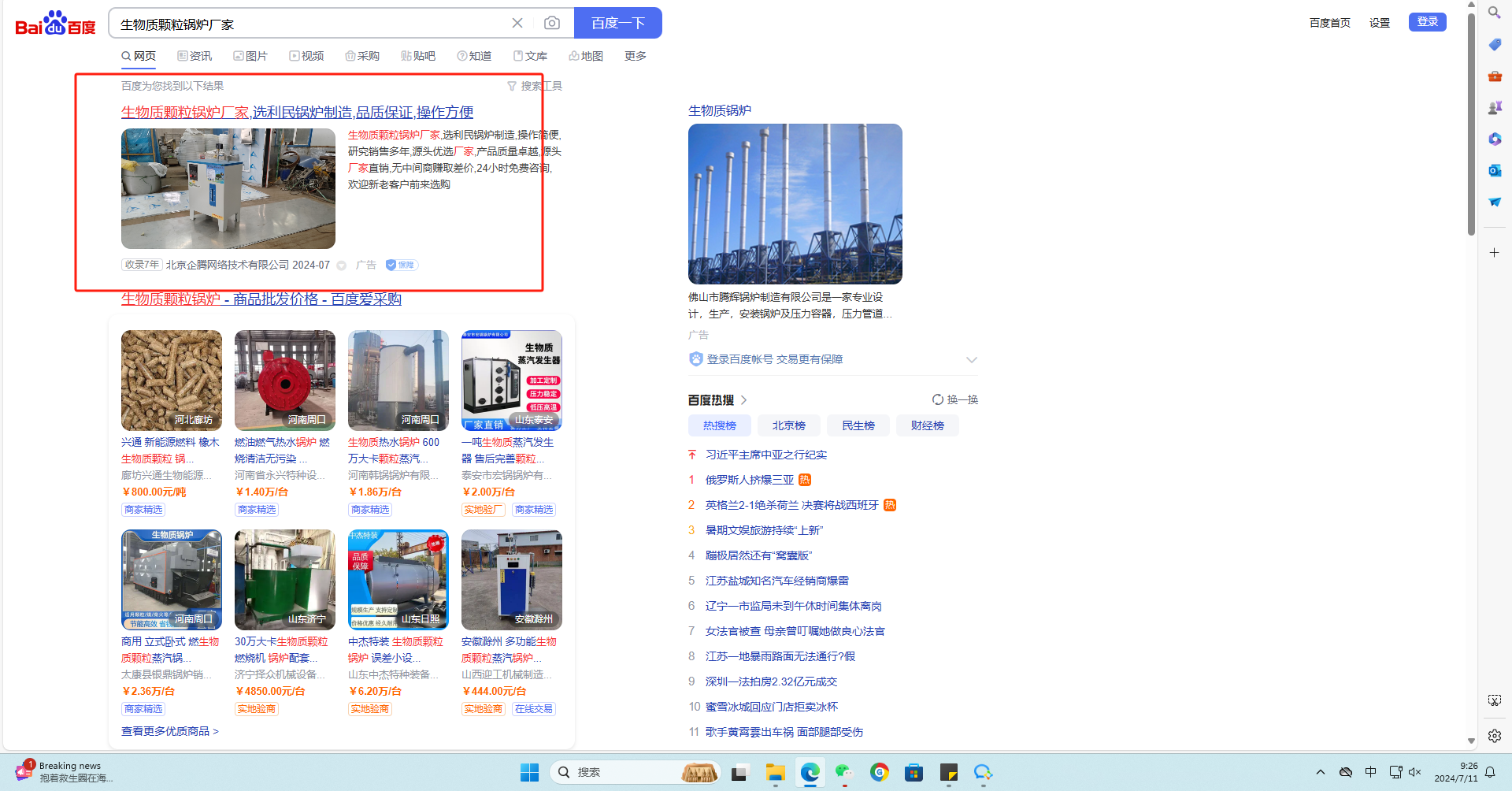
Task: Open Task View on the taskbar
Action: coord(739,772)
